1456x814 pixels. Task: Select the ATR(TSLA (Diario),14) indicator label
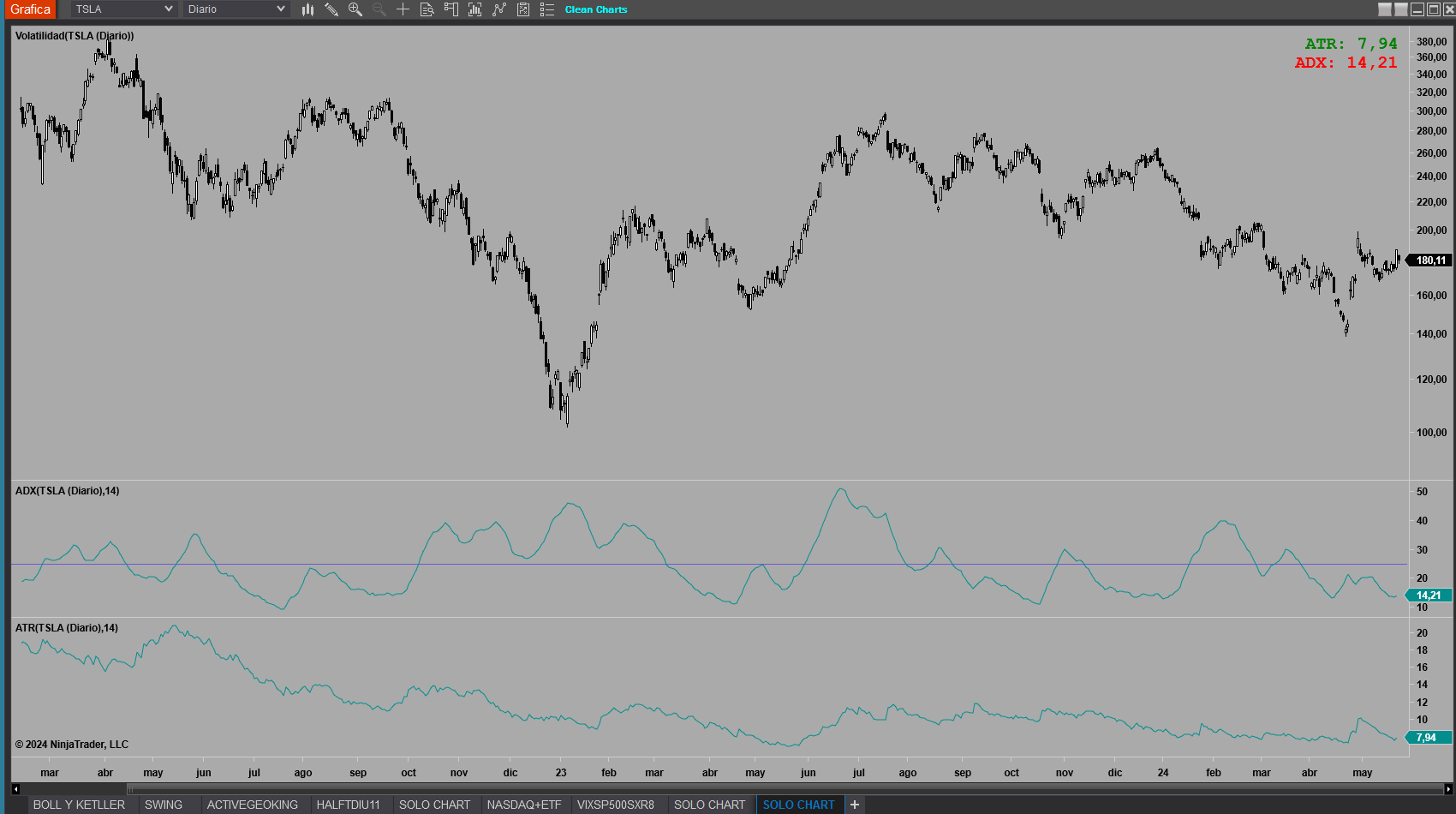coord(67,628)
